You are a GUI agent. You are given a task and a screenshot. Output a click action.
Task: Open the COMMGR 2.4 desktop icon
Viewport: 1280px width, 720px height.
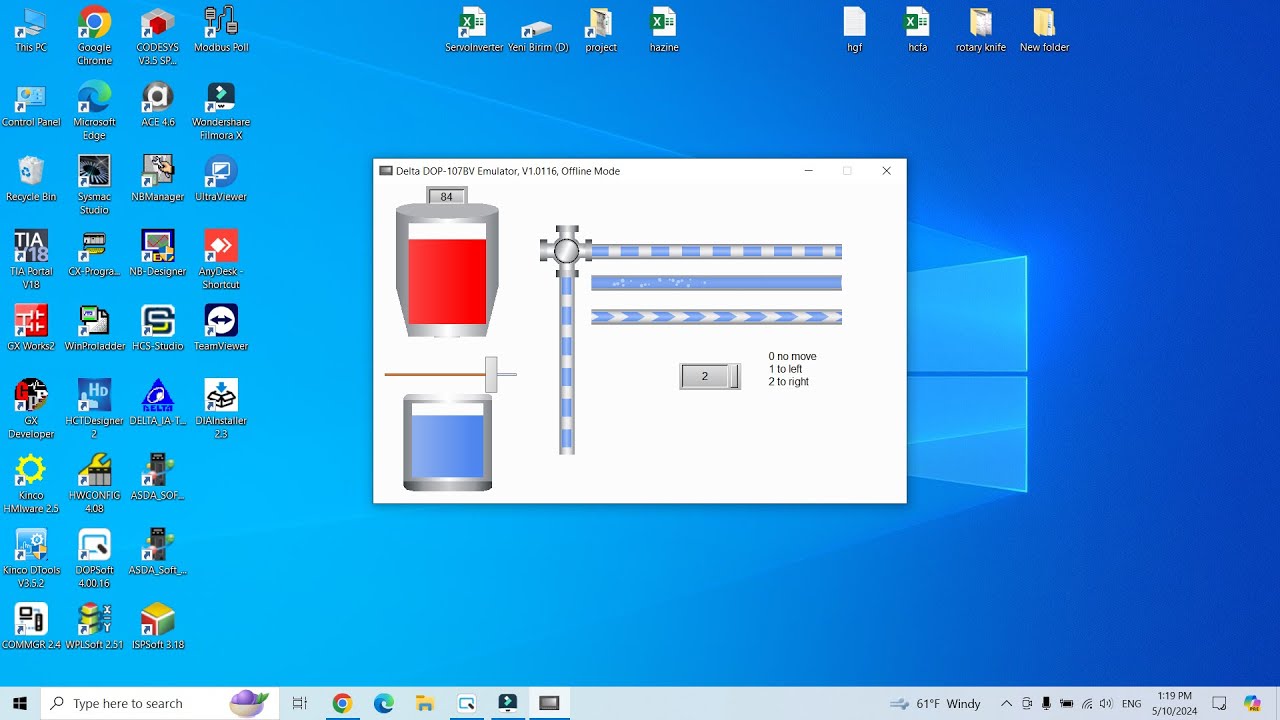coord(31,627)
